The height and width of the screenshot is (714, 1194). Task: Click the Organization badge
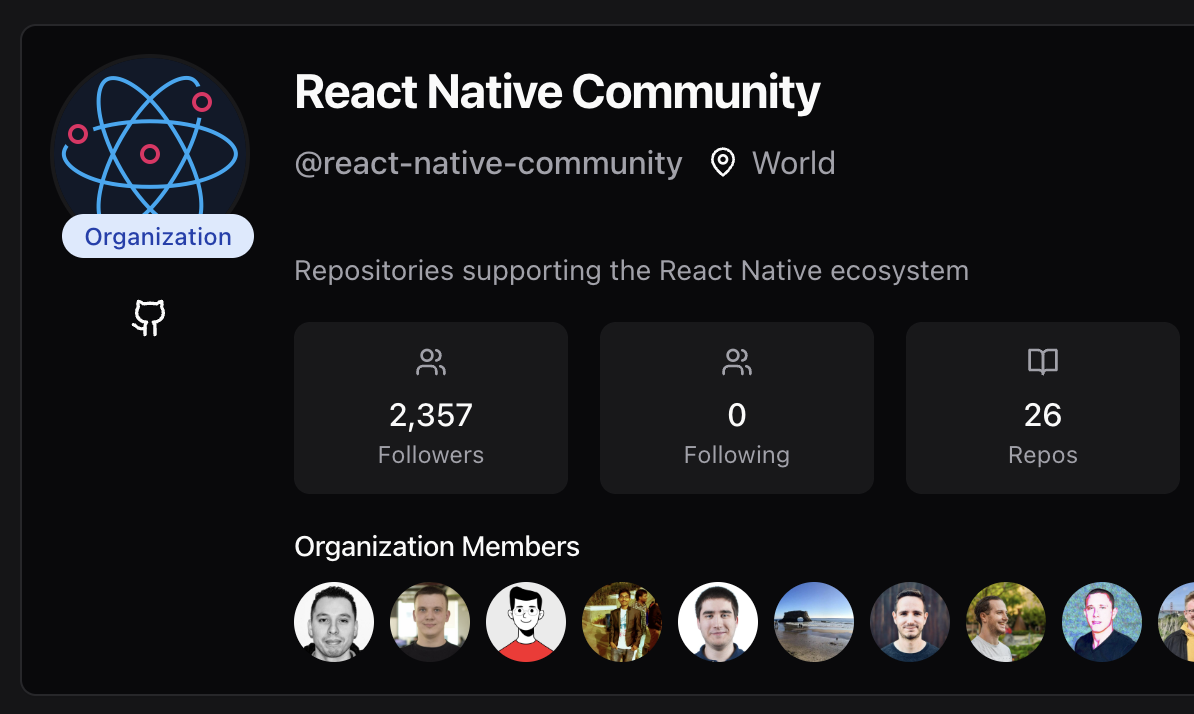tap(158, 237)
